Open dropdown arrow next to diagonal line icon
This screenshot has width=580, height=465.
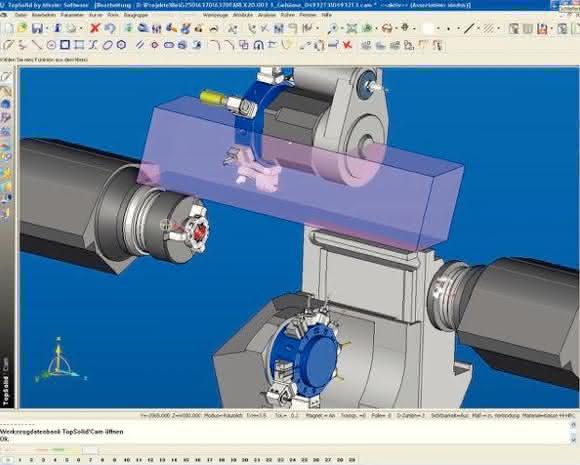[x=478, y=28]
